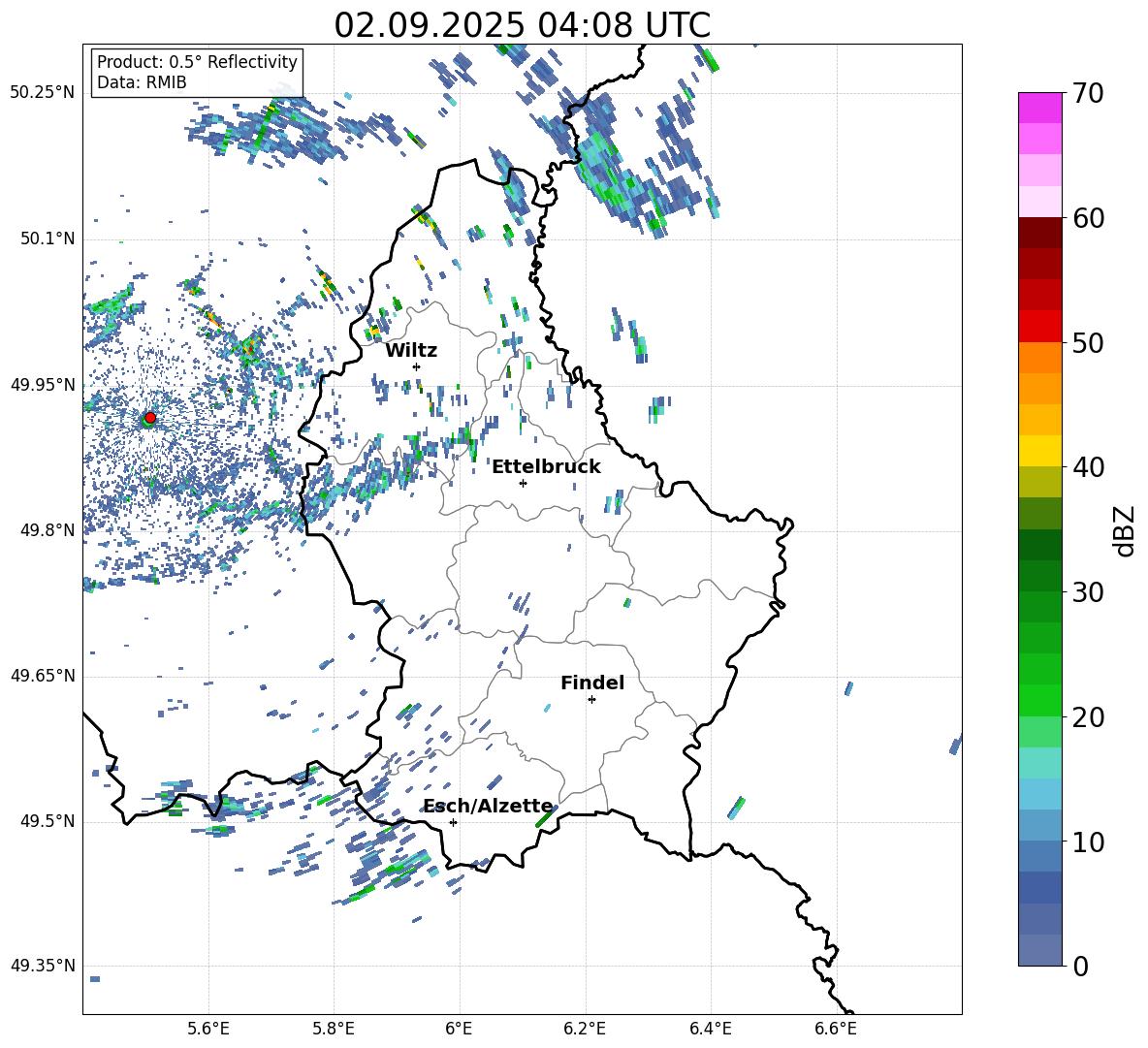The image size is (1148, 1048).
Task: Click the Esch/Alzette station cross marker
Action: click(453, 822)
